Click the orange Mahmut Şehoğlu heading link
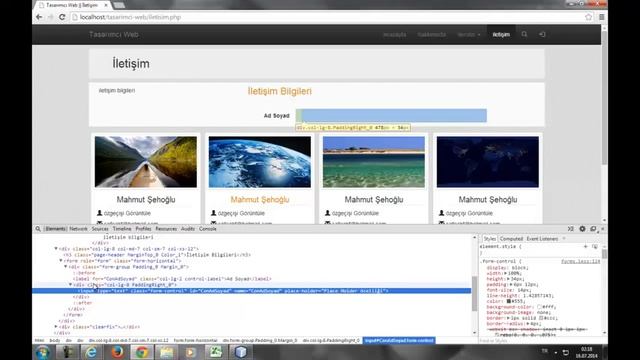 point(260,200)
